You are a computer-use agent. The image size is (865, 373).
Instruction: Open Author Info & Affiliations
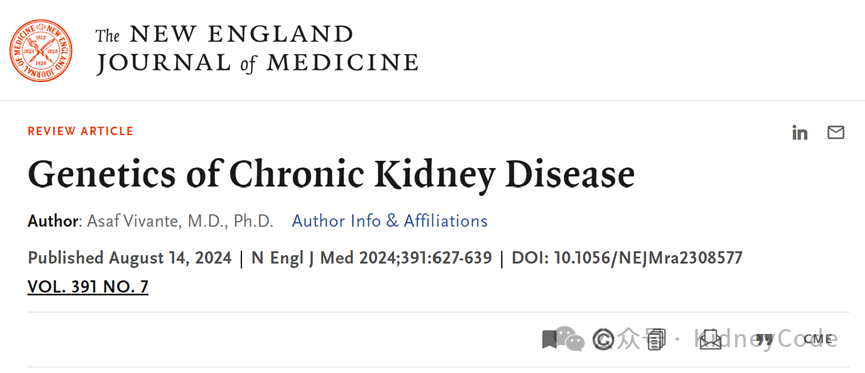point(389,221)
